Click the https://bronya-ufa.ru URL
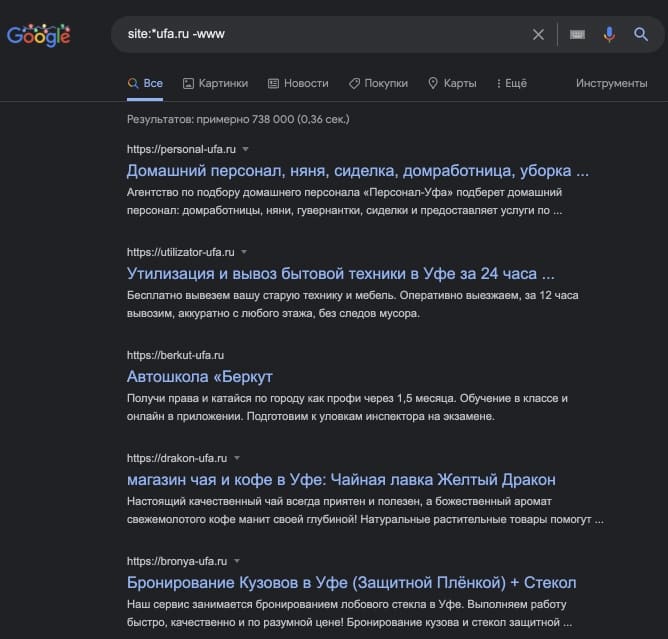Viewport: 668px width, 639px height. pos(177,561)
